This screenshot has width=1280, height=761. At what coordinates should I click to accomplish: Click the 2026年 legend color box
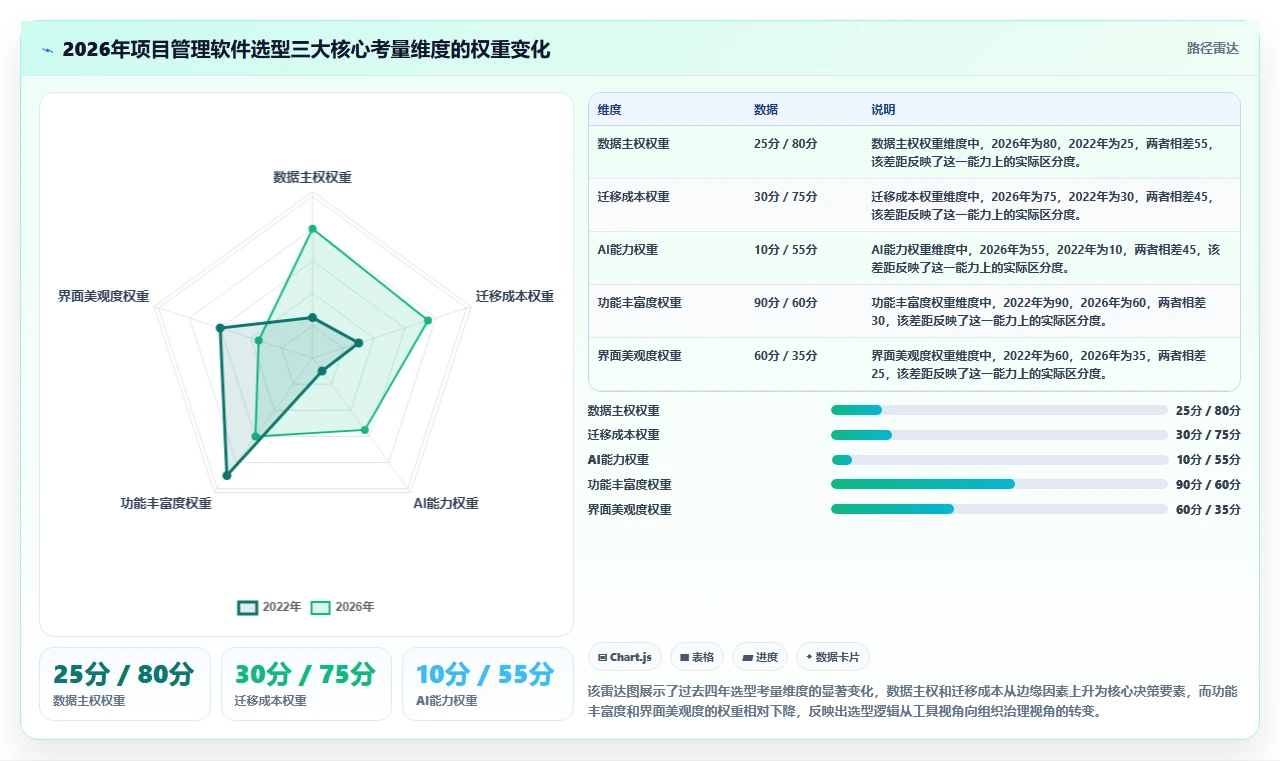(320, 607)
